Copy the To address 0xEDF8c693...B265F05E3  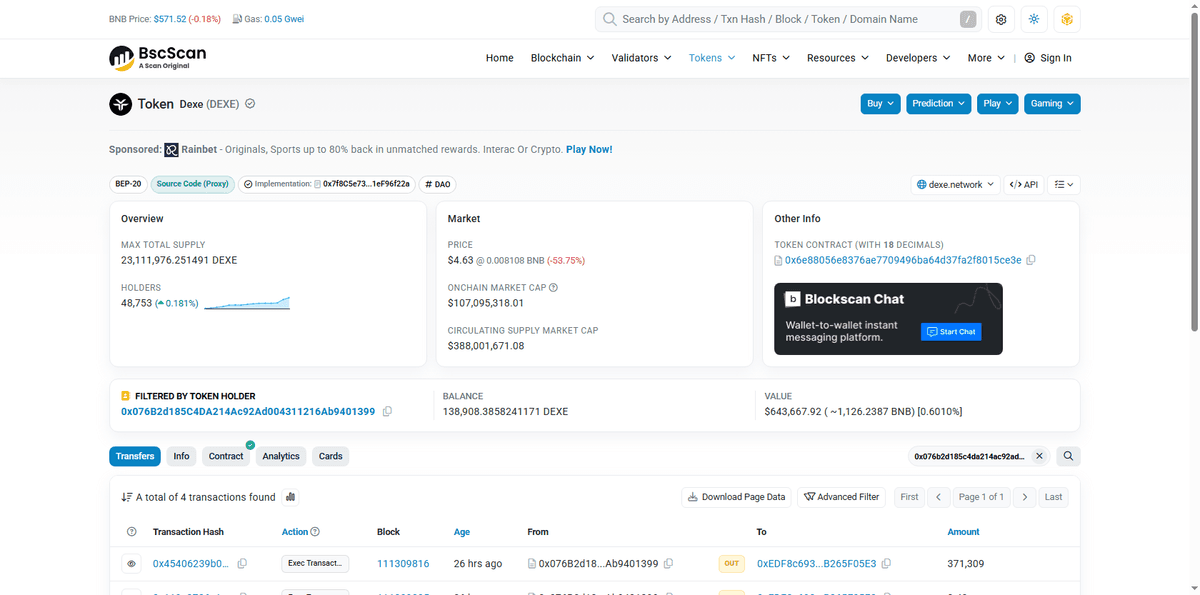tap(886, 564)
